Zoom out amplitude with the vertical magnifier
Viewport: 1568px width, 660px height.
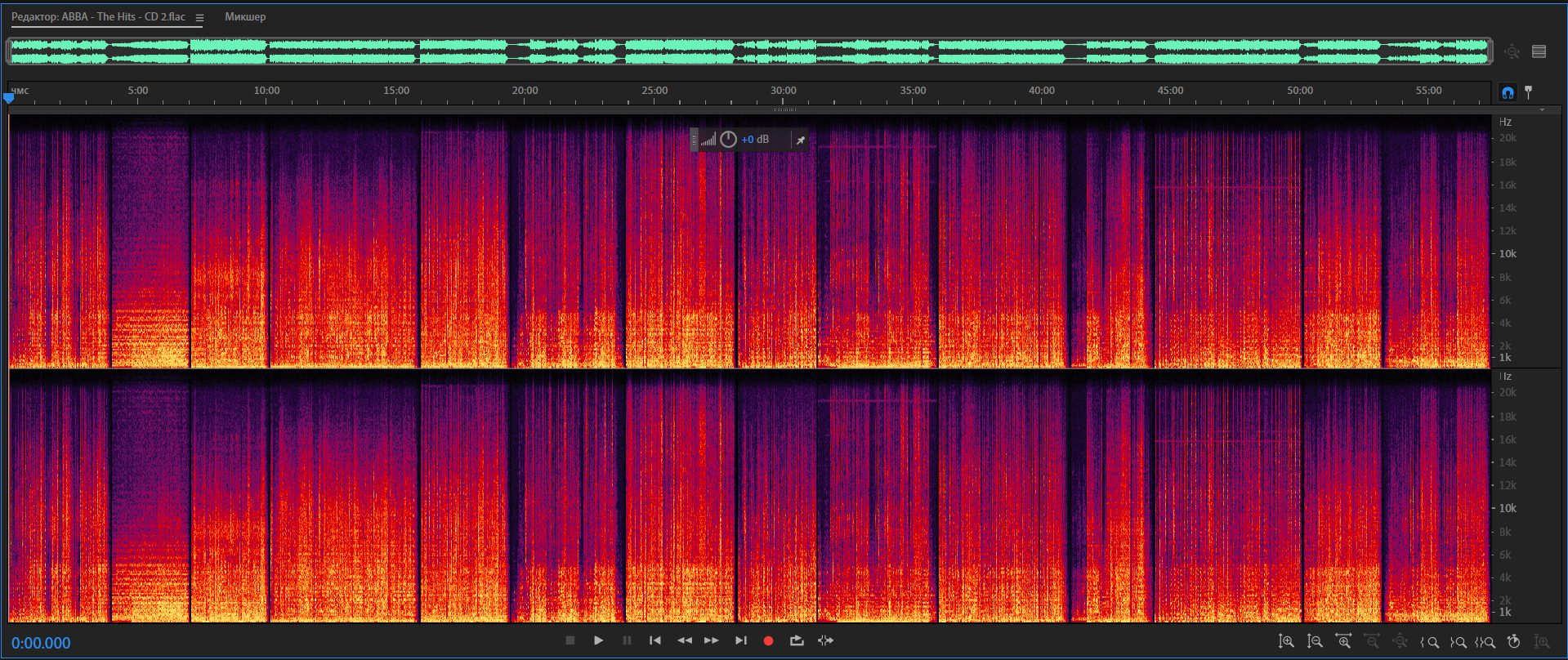1315,642
